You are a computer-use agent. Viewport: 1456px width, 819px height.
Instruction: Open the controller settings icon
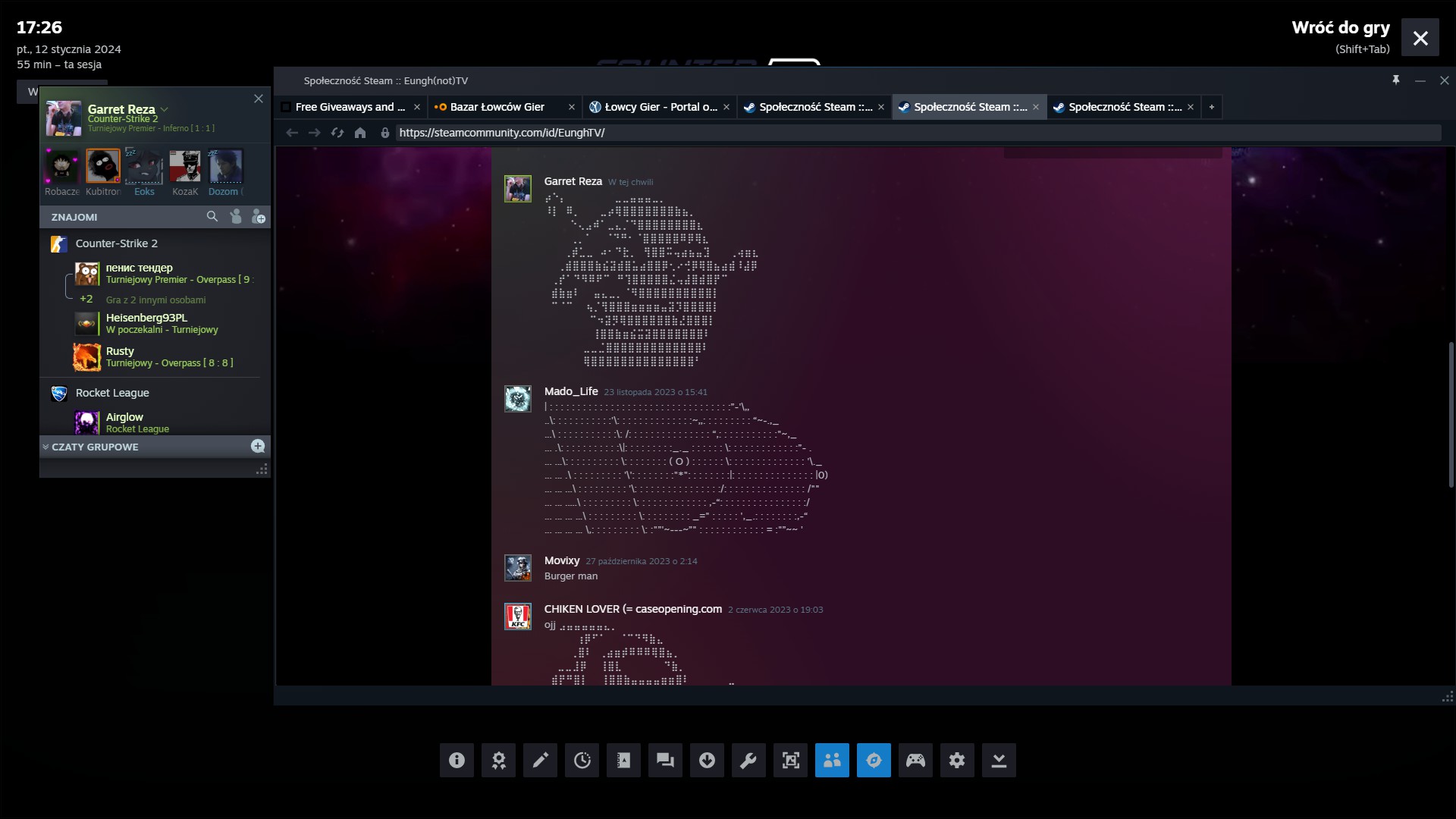[x=915, y=760]
